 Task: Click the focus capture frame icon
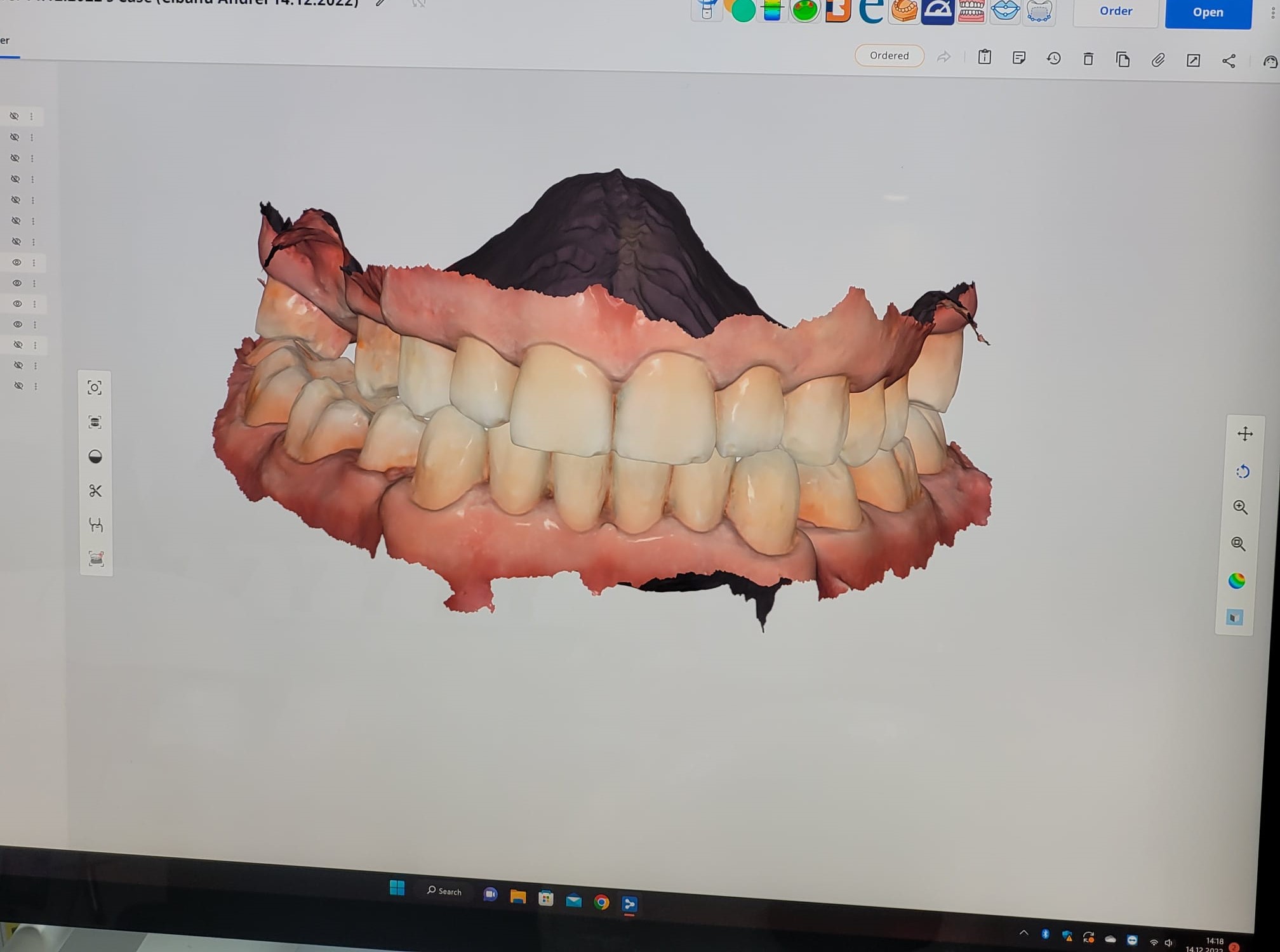tap(95, 388)
